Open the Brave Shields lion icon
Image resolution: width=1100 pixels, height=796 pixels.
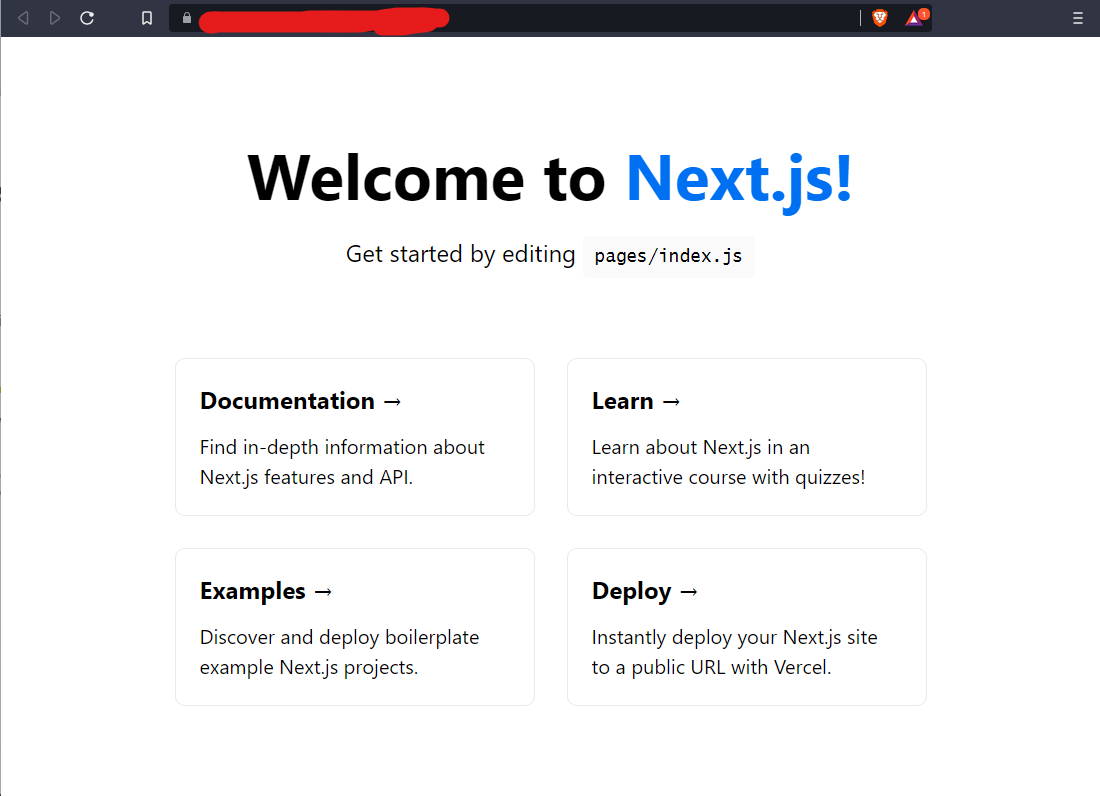[880, 18]
